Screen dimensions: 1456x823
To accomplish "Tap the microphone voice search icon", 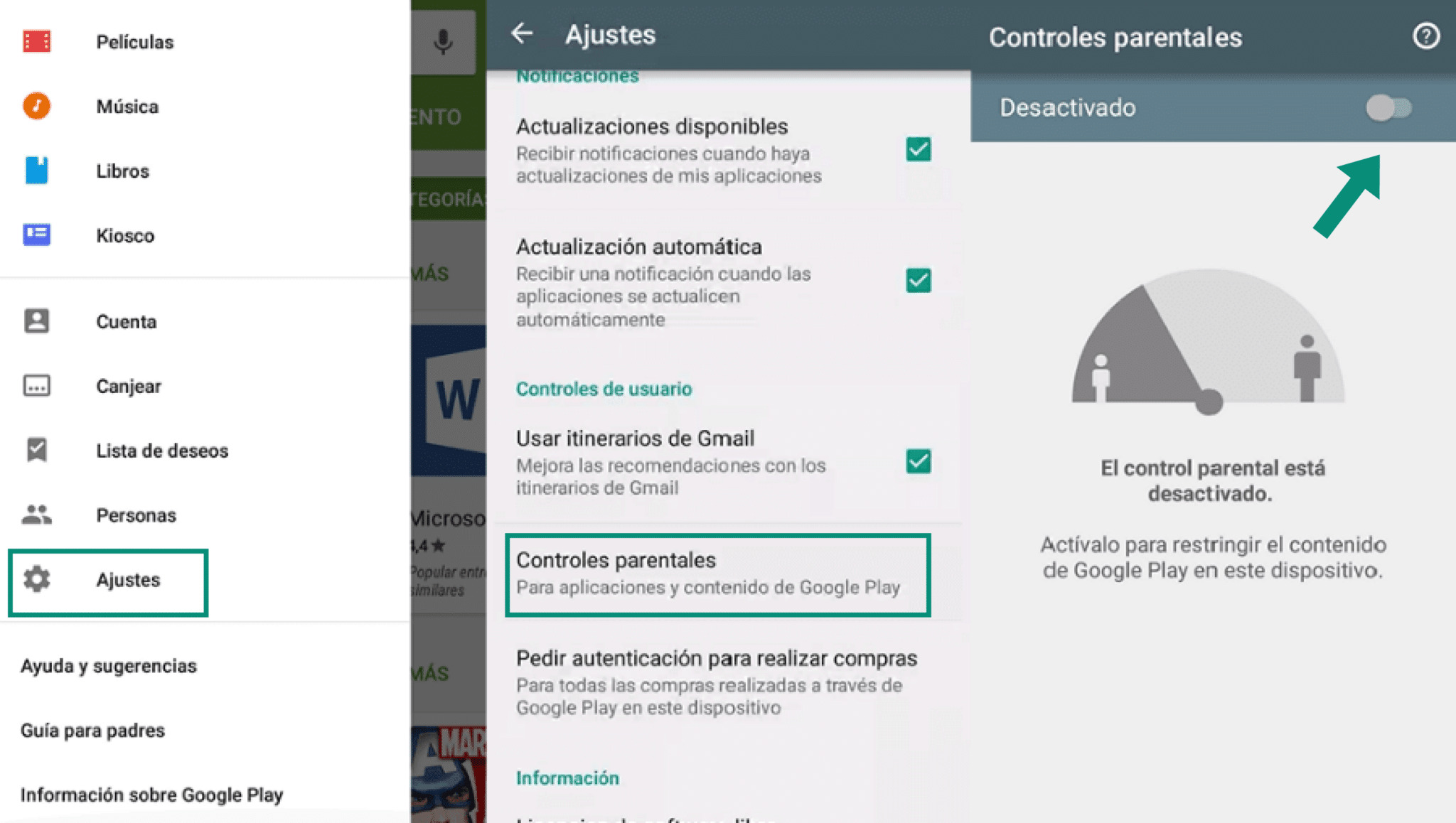I will click(443, 41).
